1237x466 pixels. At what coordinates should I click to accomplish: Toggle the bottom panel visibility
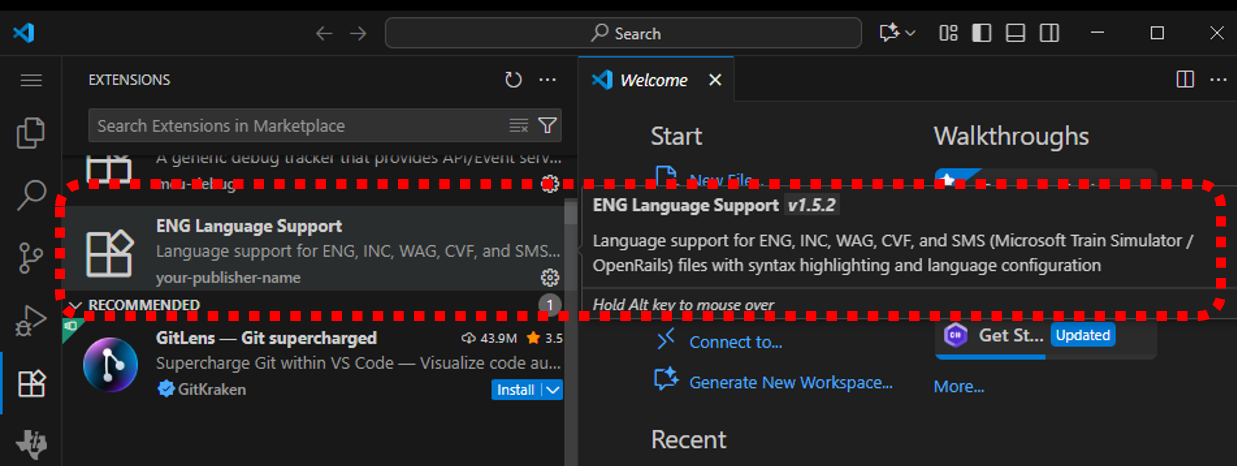1015,33
